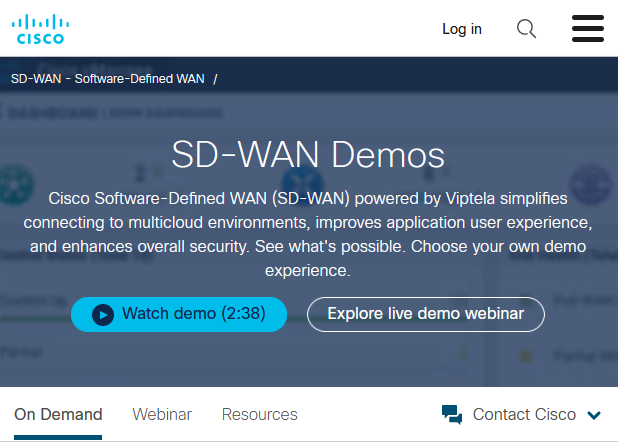Screen dimensions: 618x444
Task: Switch to the Webinar tab
Action: point(162,414)
